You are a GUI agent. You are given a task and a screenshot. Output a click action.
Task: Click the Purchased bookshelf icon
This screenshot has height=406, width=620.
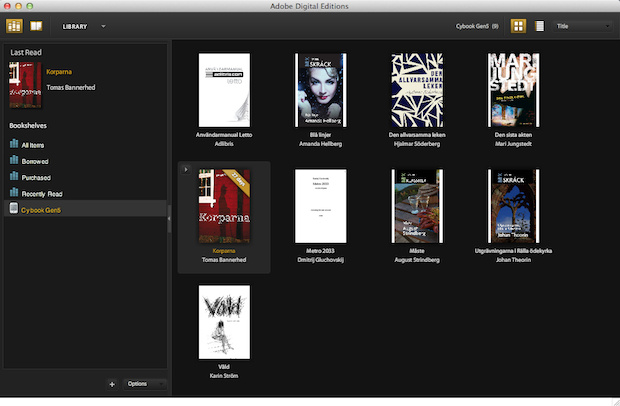(13, 177)
